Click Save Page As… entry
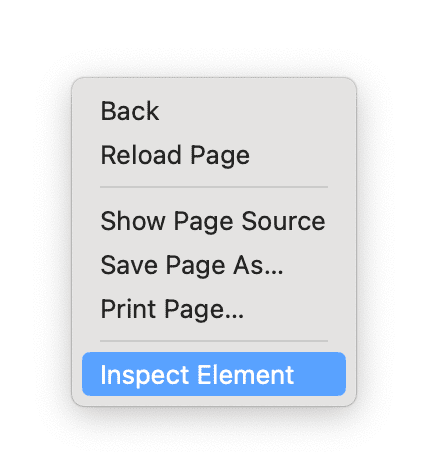The image size is (422, 472). (x=214, y=265)
